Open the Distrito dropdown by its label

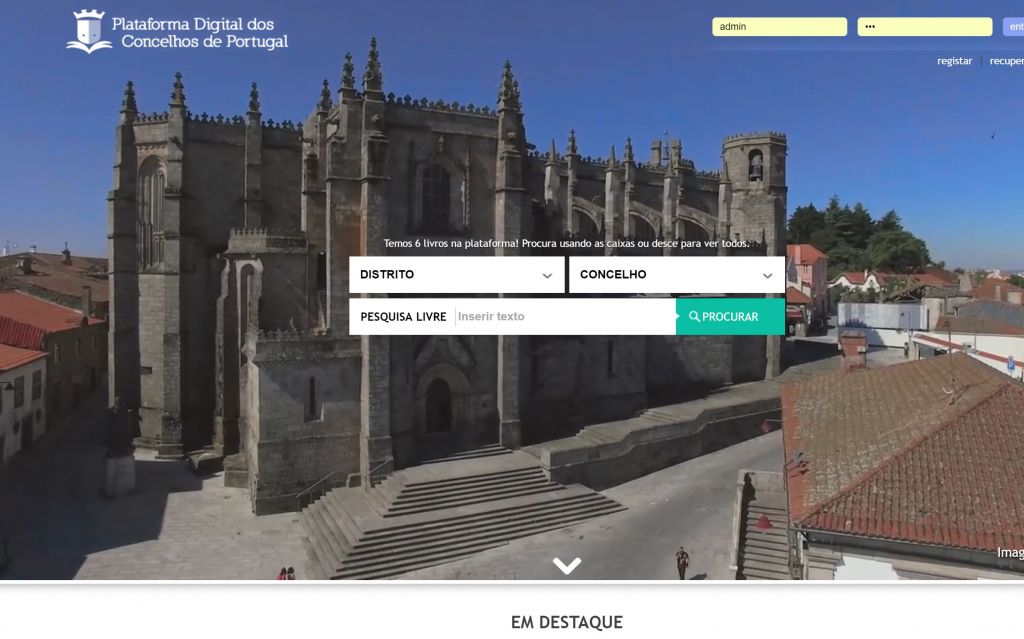coord(387,275)
